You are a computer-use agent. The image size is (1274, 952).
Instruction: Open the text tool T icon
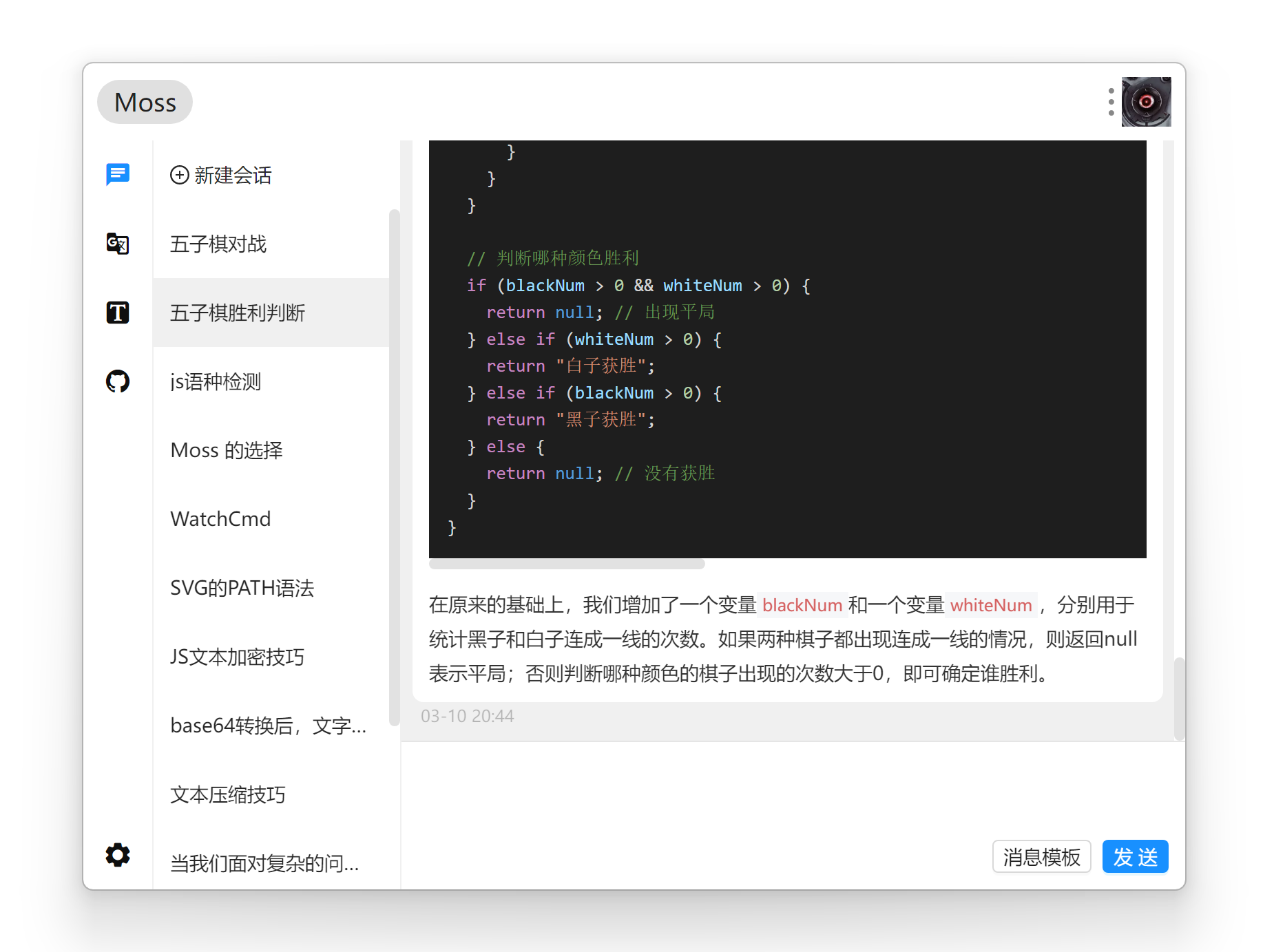coord(118,313)
